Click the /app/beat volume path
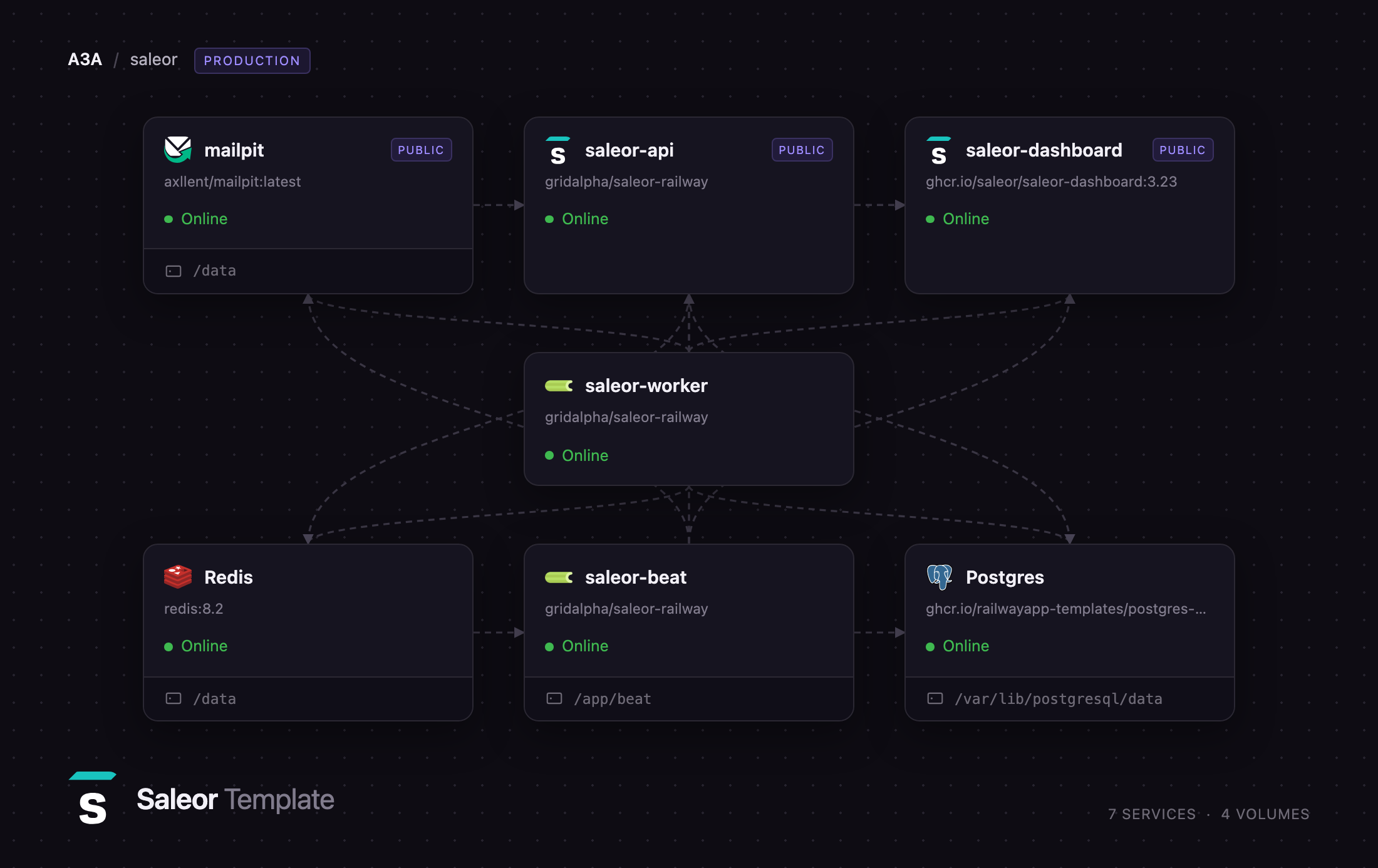1378x868 pixels. (613, 699)
